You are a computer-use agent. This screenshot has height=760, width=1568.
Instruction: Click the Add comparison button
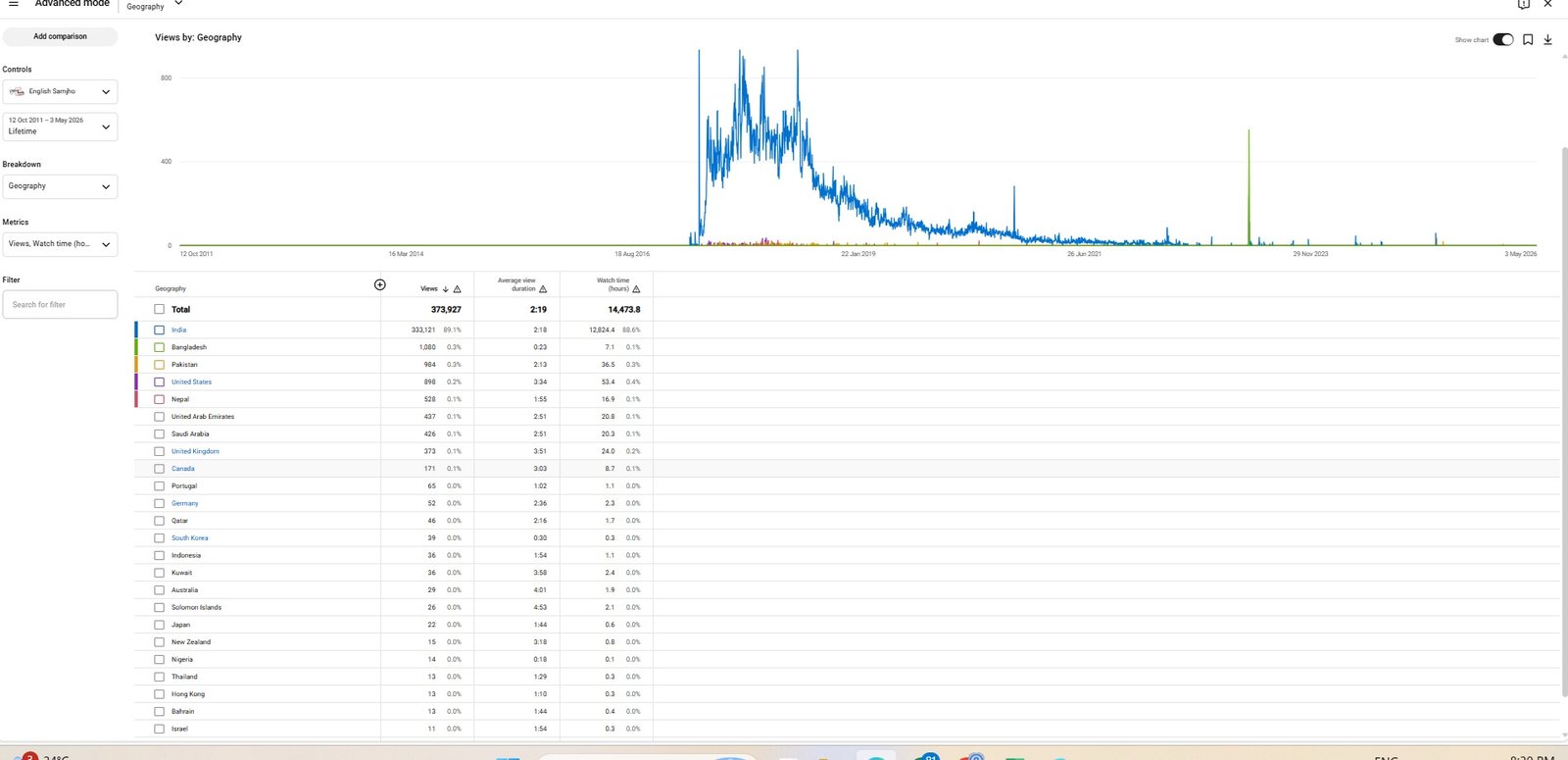[60, 37]
